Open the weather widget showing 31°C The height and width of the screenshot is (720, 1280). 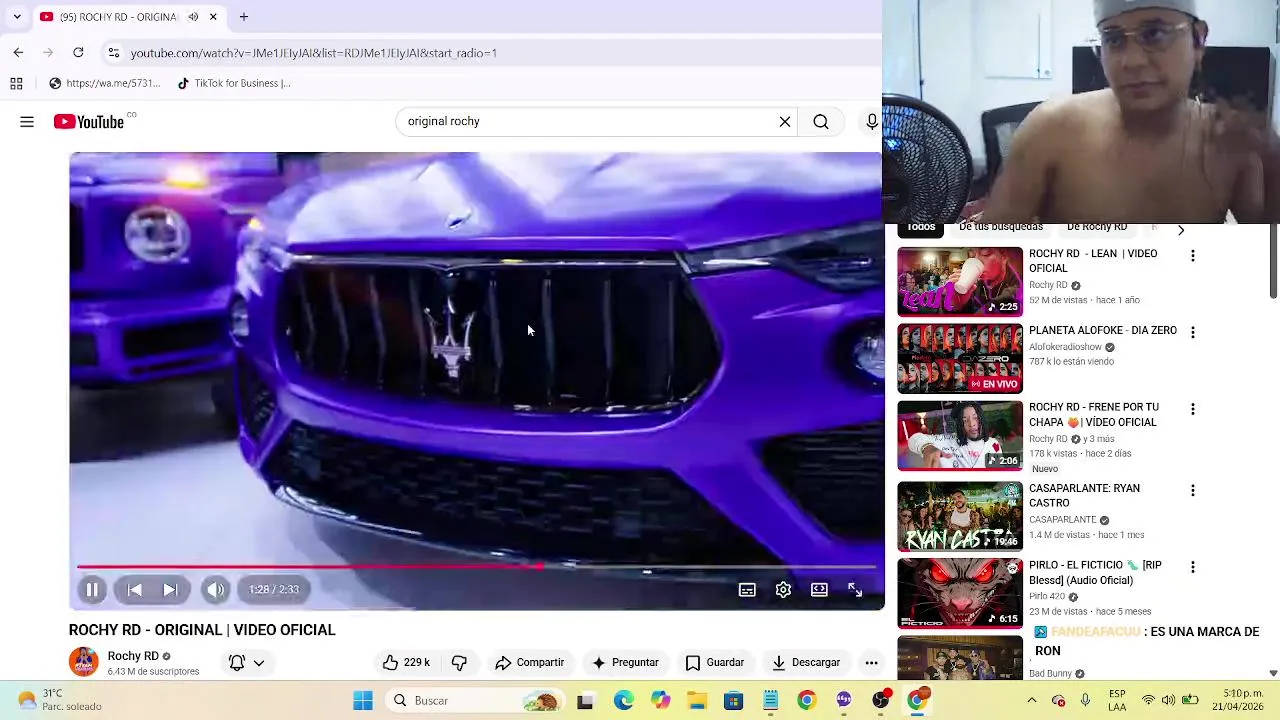tap(58, 700)
